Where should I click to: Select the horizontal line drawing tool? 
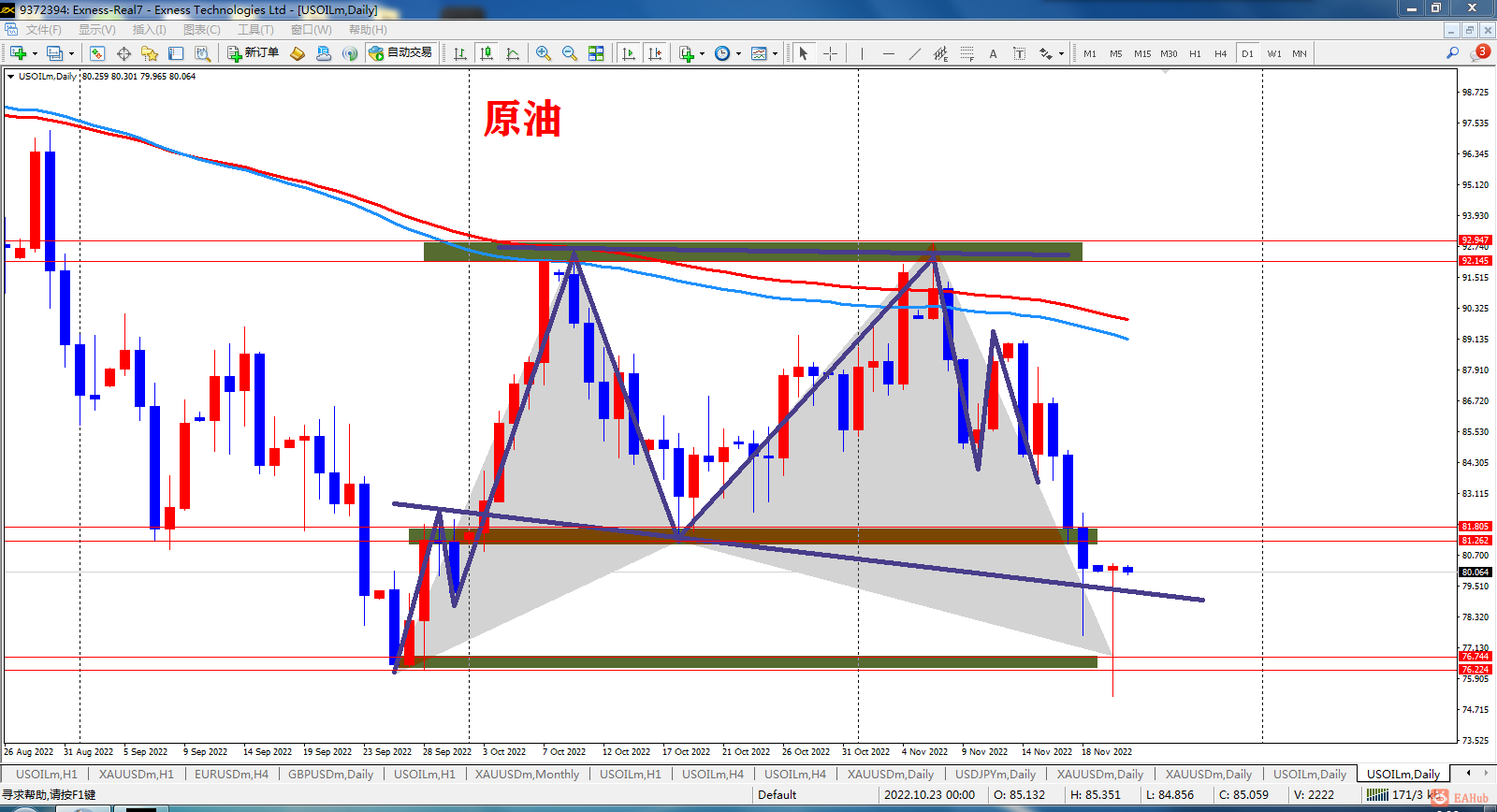[x=888, y=53]
